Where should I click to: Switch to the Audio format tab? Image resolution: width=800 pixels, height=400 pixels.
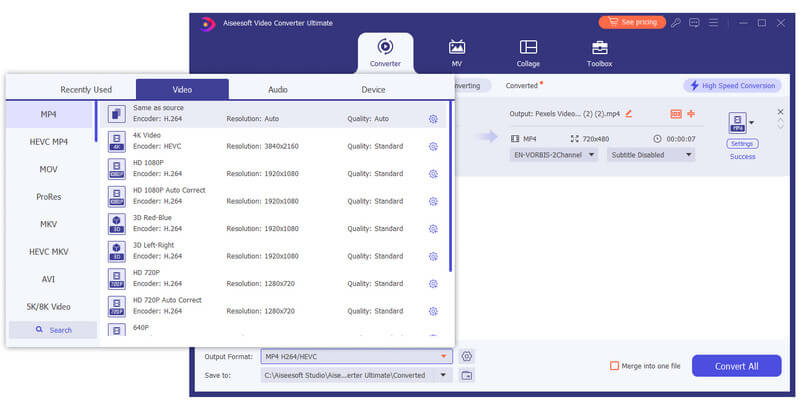point(278,89)
